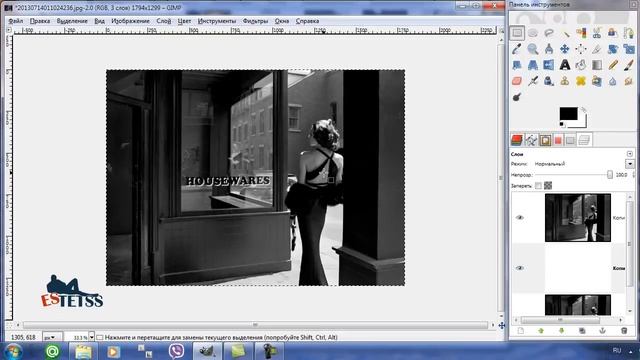Select the Eraser tool

[x=517, y=81]
